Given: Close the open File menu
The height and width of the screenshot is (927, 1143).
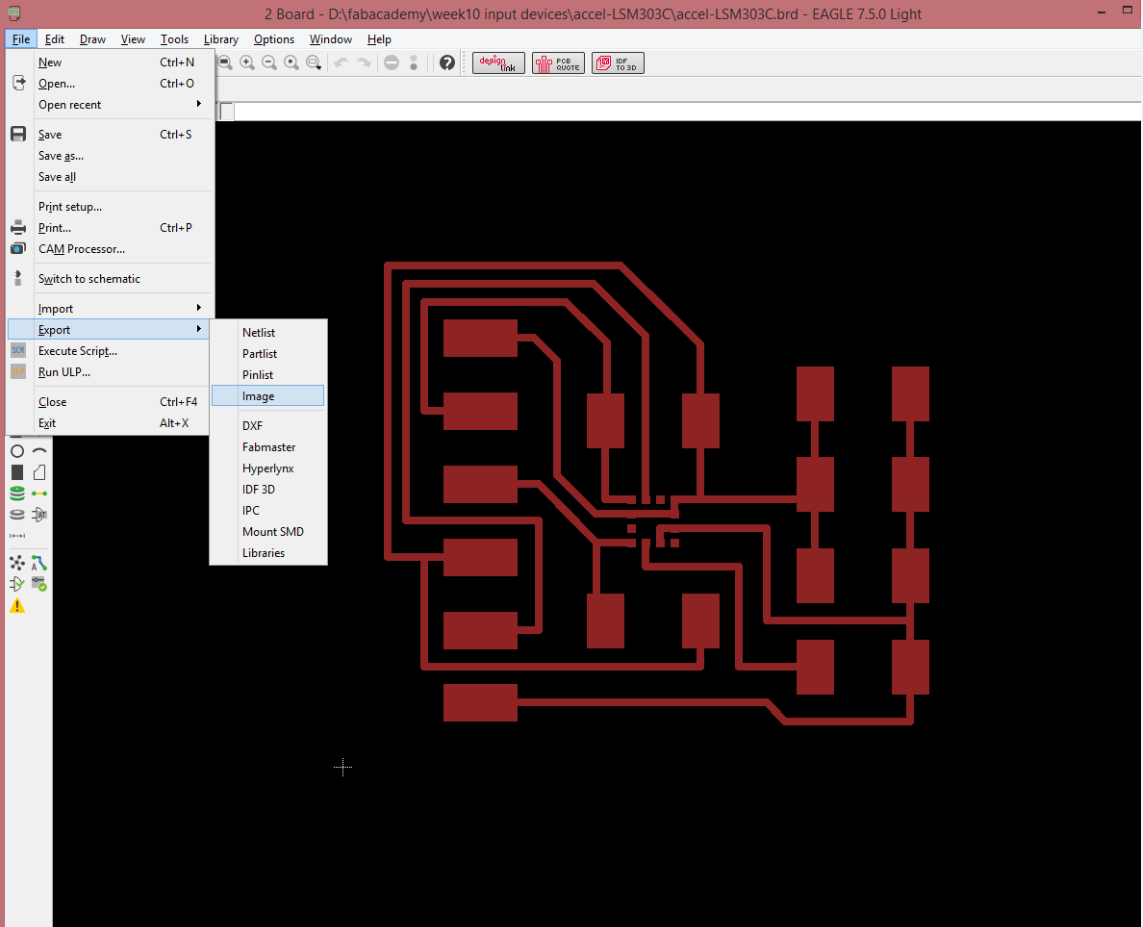Looking at the screenshot, I should point(20,39).
